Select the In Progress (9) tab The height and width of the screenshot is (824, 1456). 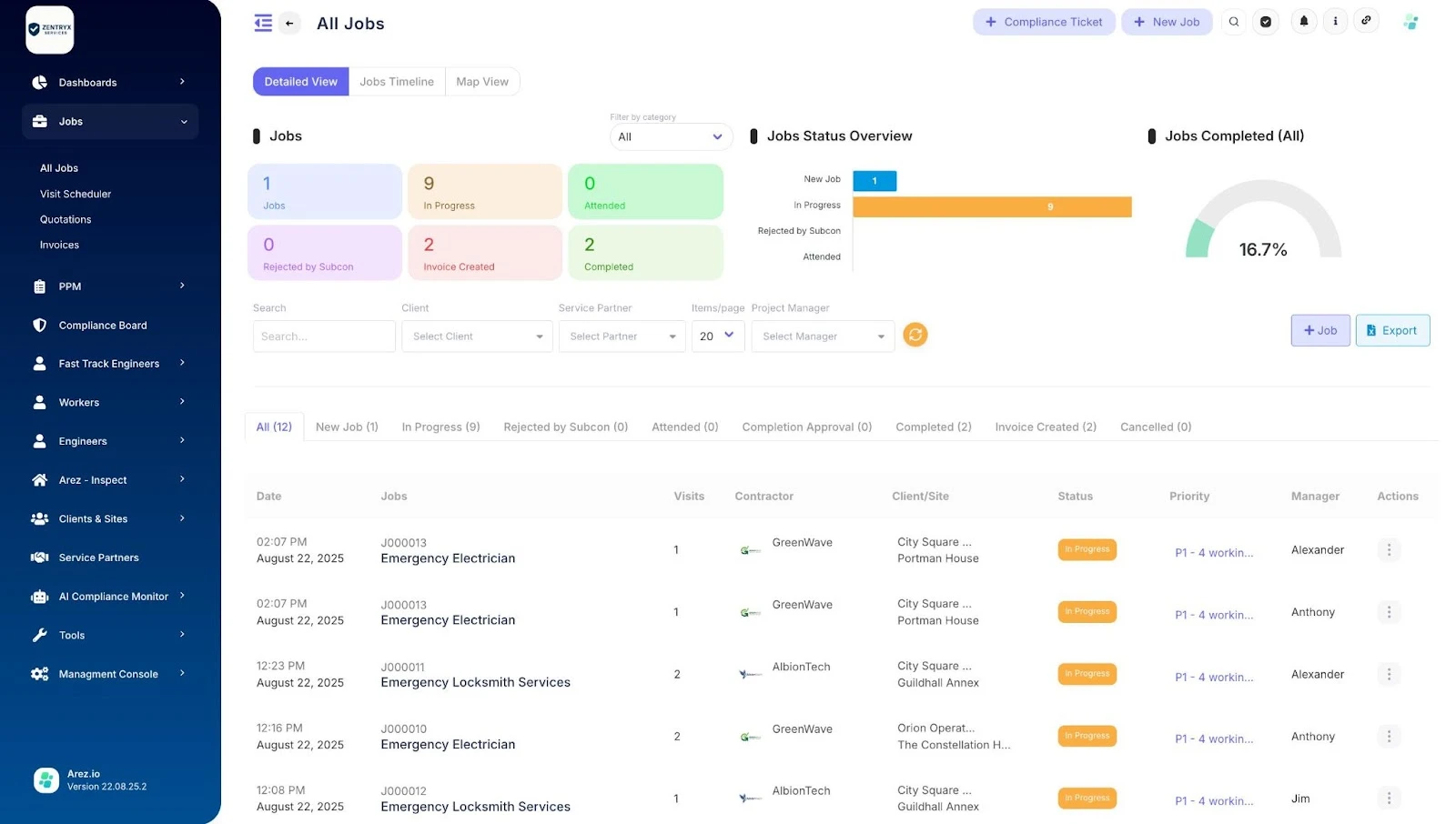[x=440, y=427]
